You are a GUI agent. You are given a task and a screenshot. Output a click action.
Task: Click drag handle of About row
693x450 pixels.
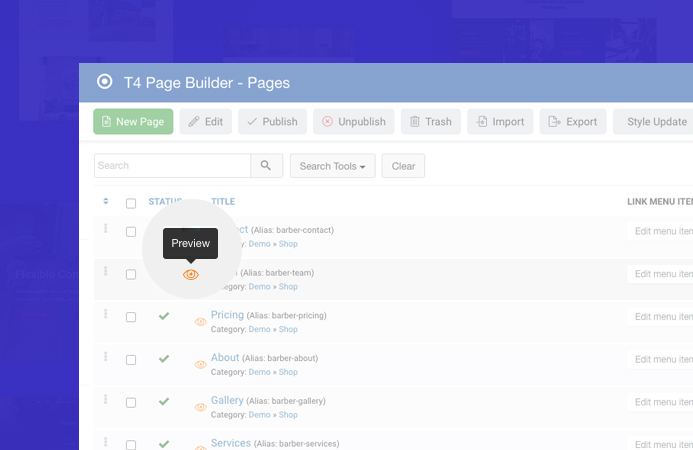[x=106, y=356]
